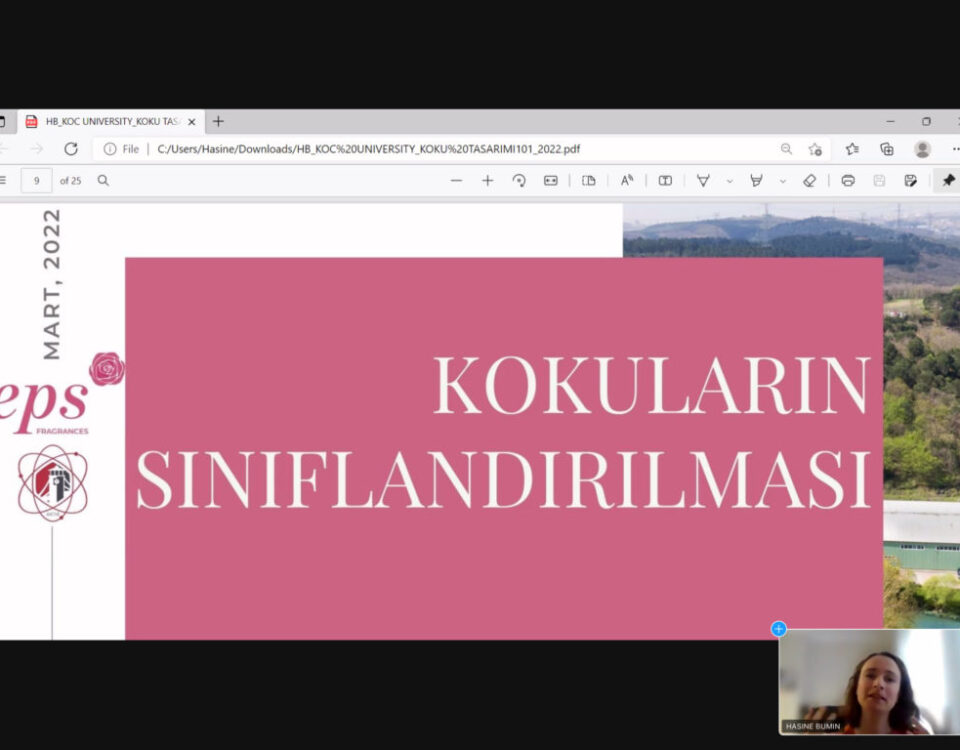Start Read aloud for the PDF
The height and width of the screenshot is (750, 960).
[x=627, y=181]
